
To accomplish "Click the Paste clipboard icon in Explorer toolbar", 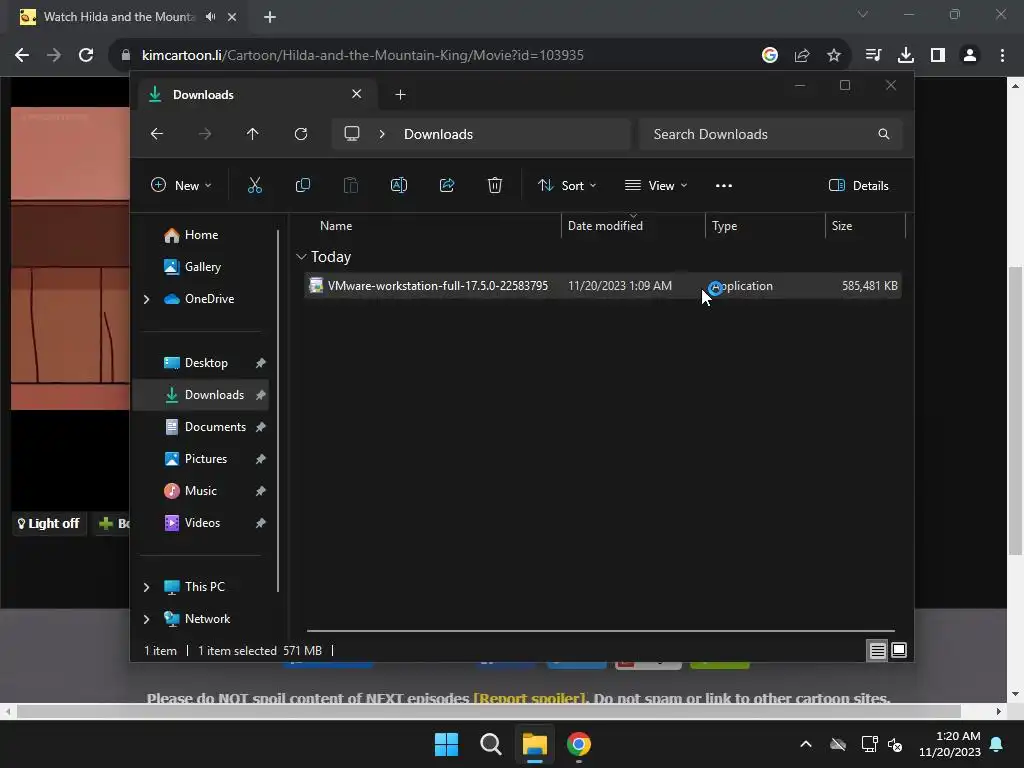I will tap(351, 185).
